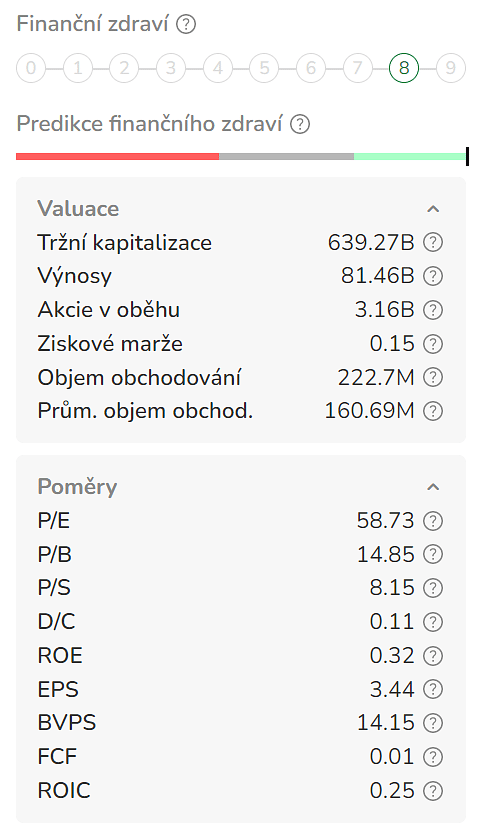Click the BVPS value 14.15
Image resolution: width=481 pixels, height=830 pixels.
coord(386,723)
